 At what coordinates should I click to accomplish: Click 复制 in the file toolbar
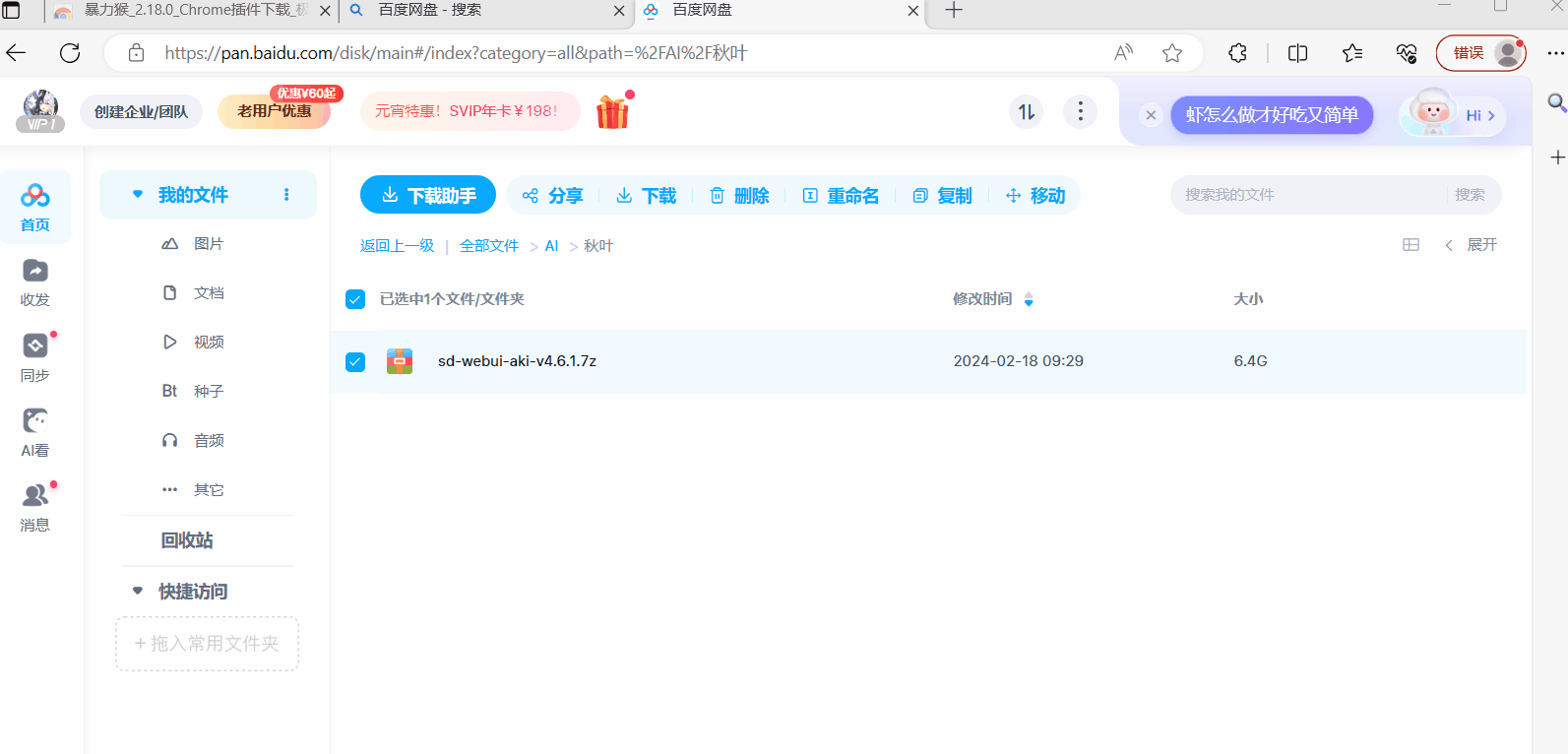[x=942, y=196]
